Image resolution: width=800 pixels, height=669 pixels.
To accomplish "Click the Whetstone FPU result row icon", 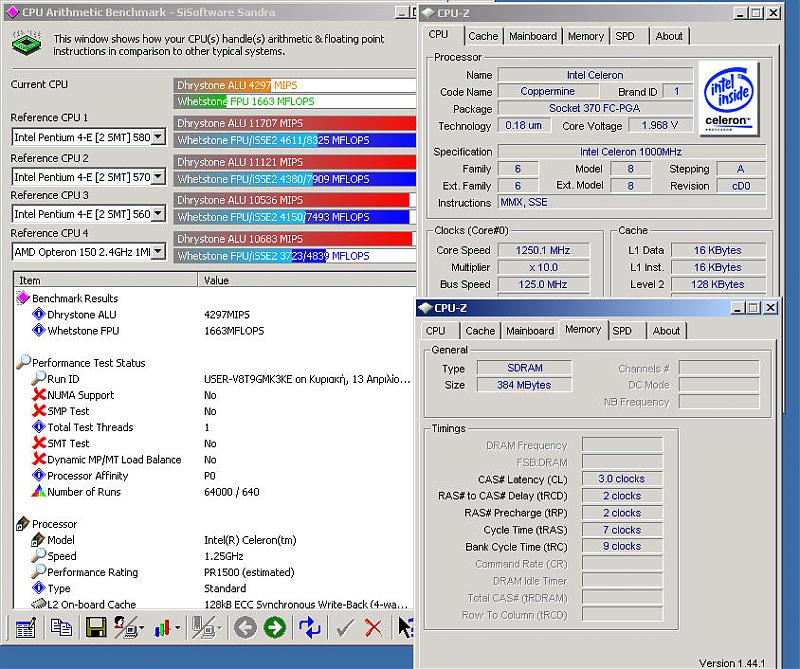I will 39,330.
